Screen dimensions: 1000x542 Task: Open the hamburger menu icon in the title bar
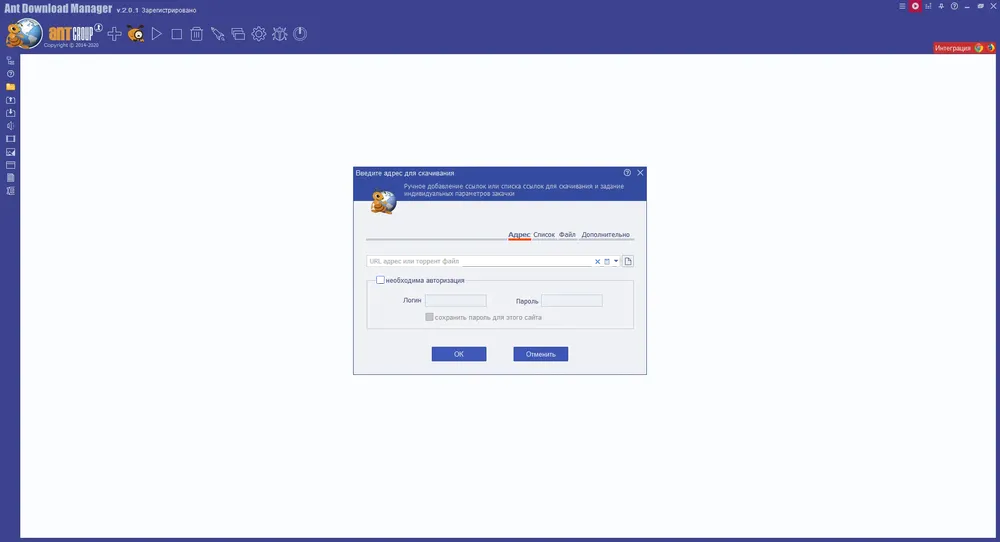click(902, 6)
